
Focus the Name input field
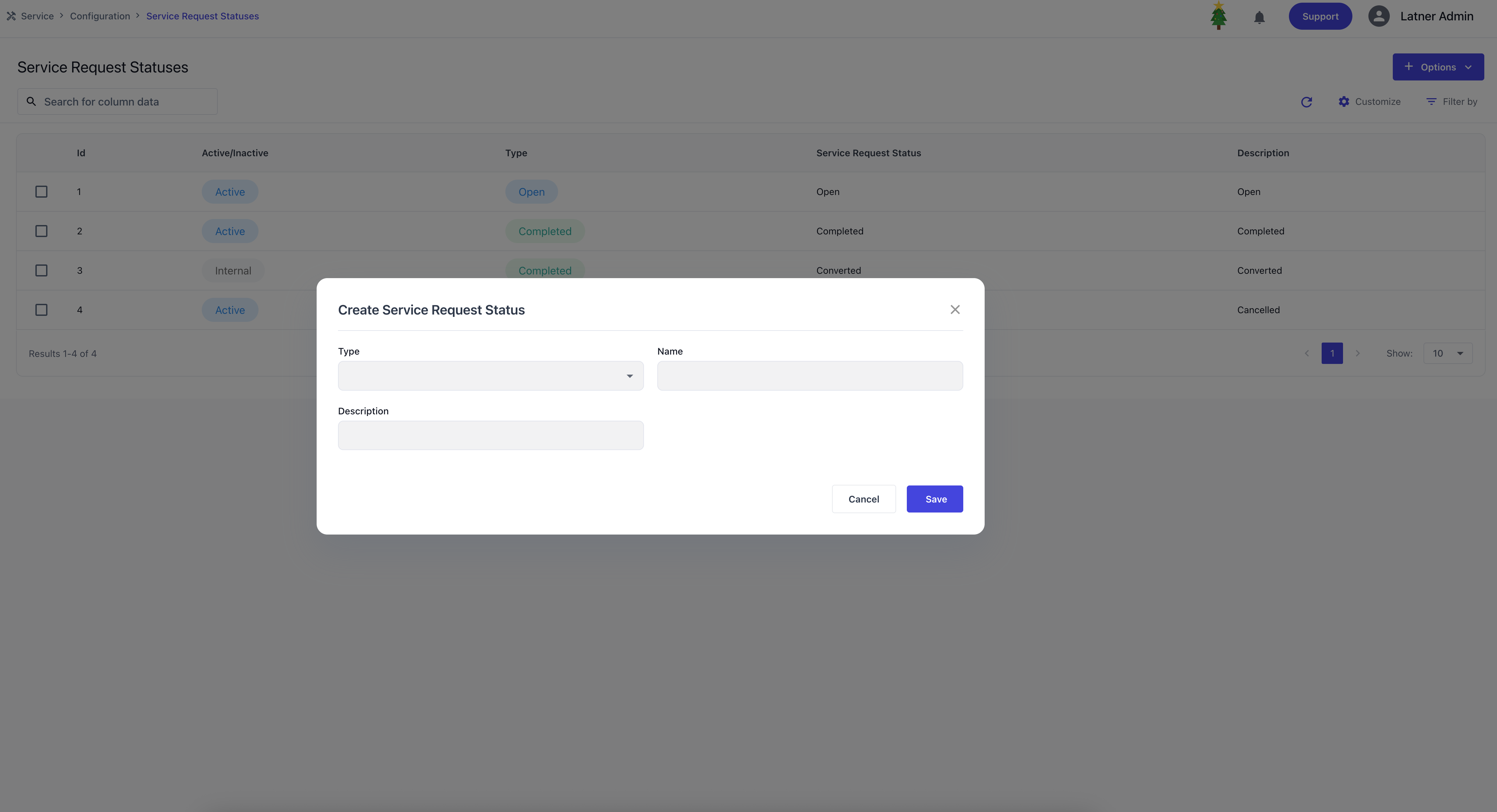810,376
